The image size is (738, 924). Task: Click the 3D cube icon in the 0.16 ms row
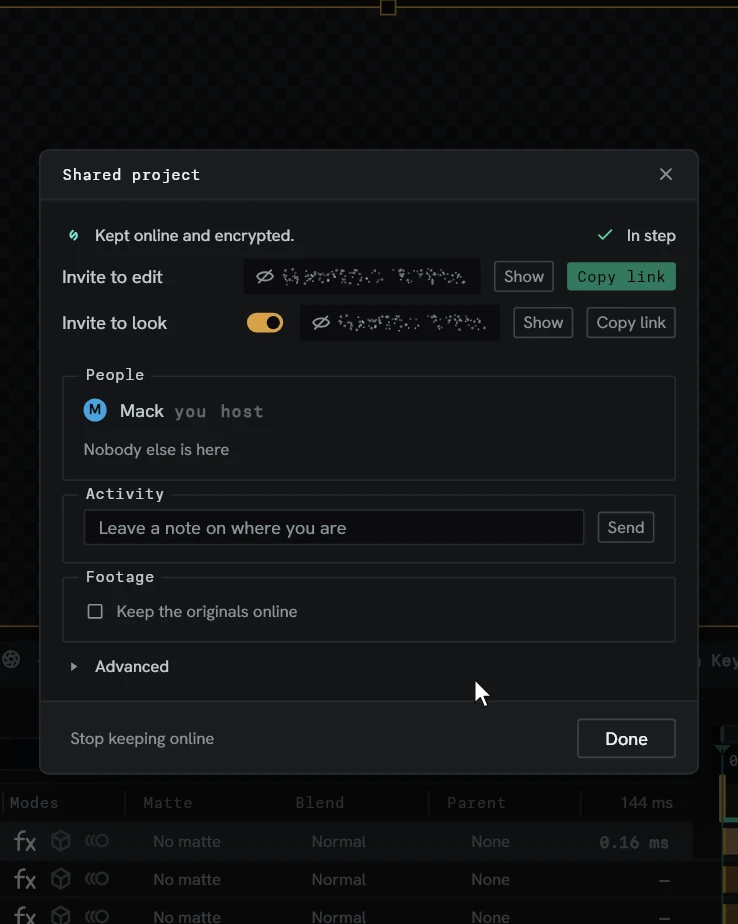tap(61, 841)
